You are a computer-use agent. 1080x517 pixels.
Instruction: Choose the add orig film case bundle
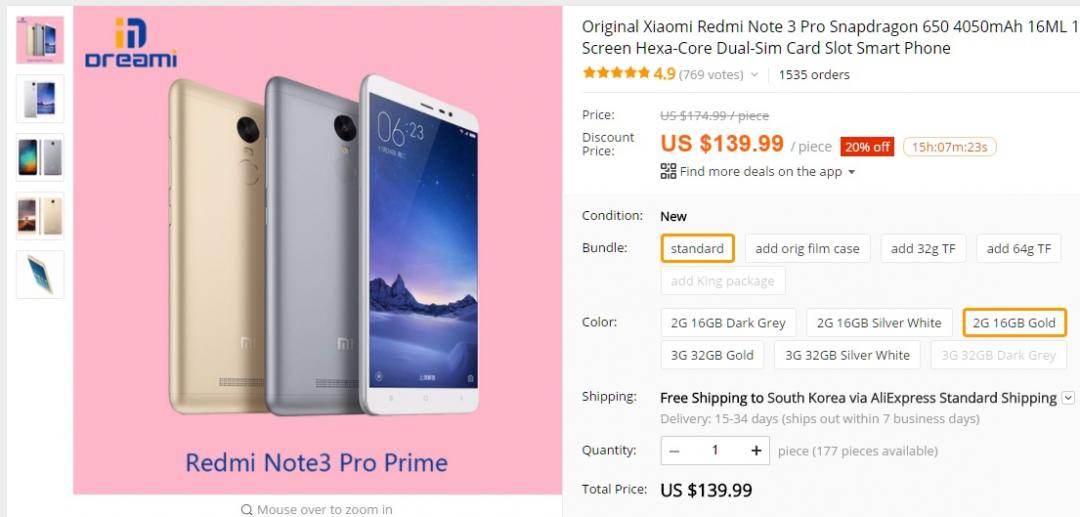[807, 249]
